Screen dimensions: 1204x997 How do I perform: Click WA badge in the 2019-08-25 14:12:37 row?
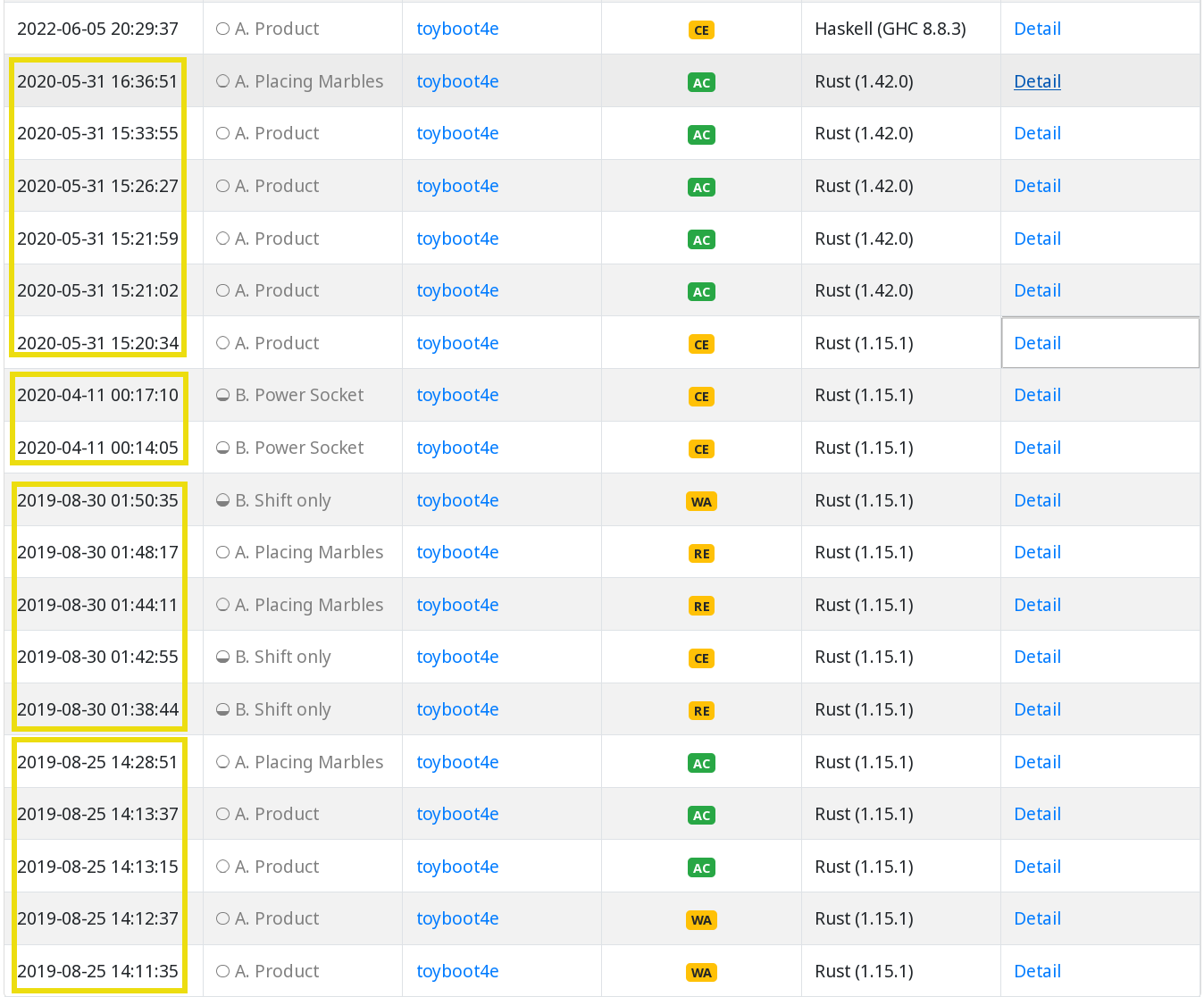click(x=701, y=920)
